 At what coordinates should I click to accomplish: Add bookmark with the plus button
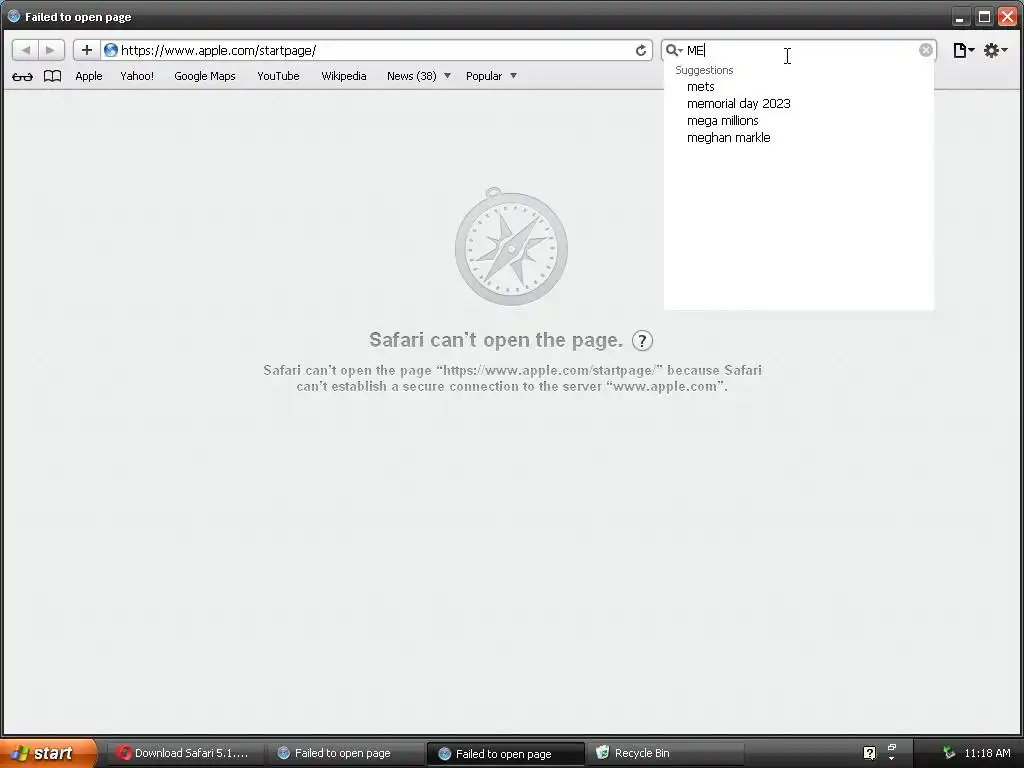[x=86, y=50]
